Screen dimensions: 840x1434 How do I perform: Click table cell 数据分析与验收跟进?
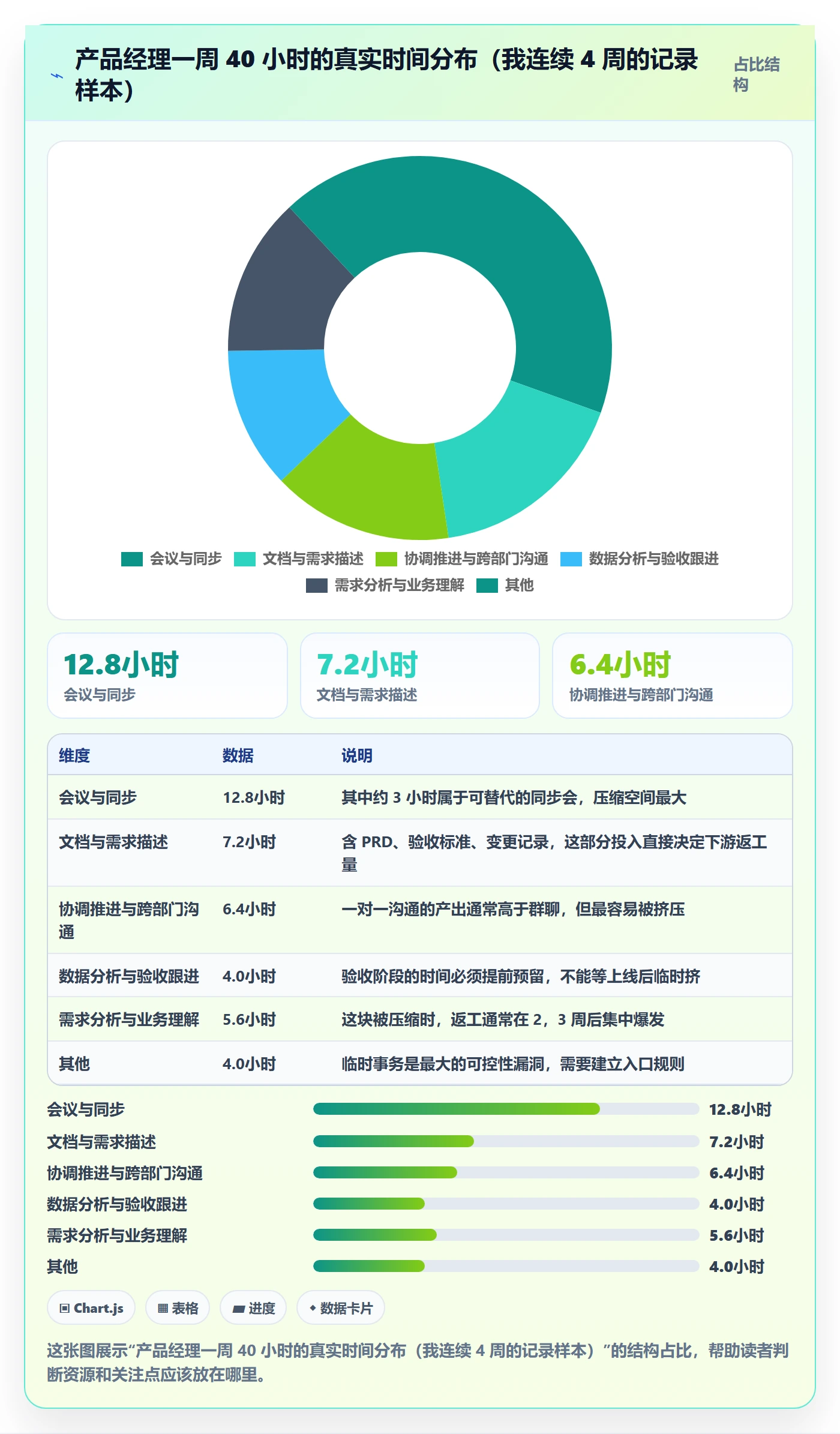point(129,976)
